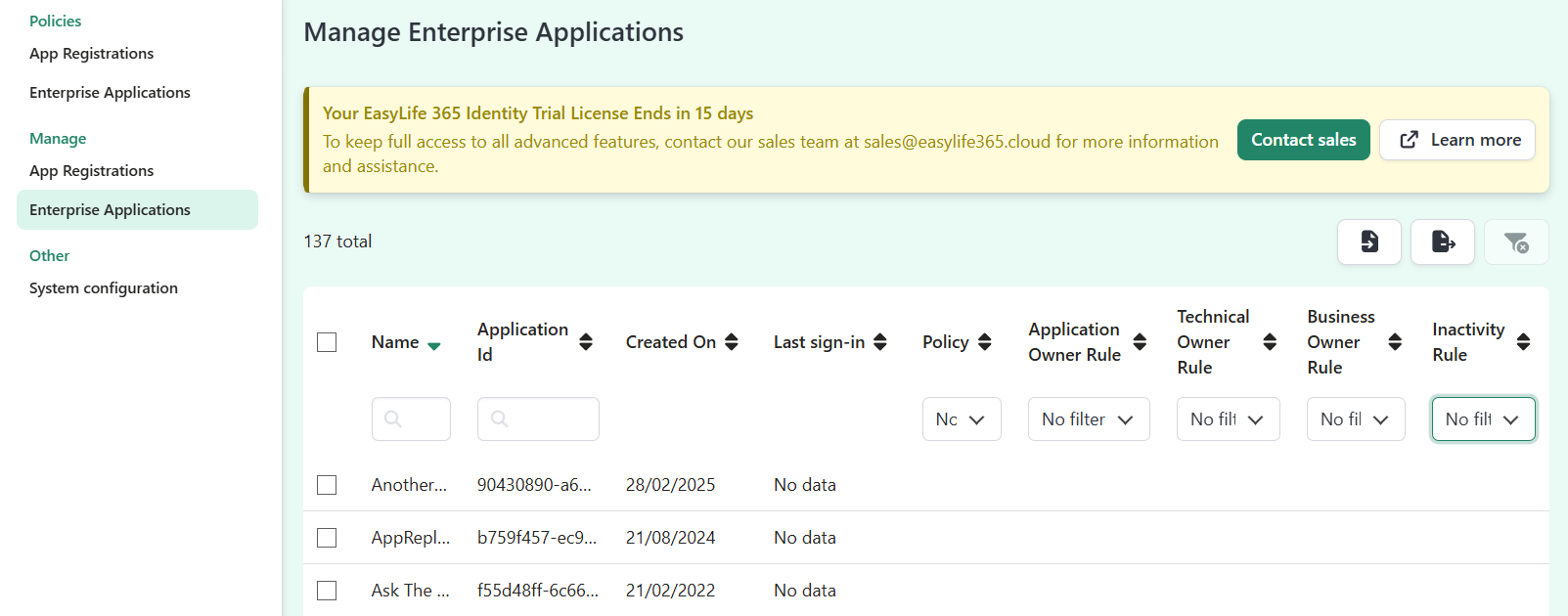1568x616 pixels.
Task: Sort by Last sign-in column
Action: (x=880, y=341)
